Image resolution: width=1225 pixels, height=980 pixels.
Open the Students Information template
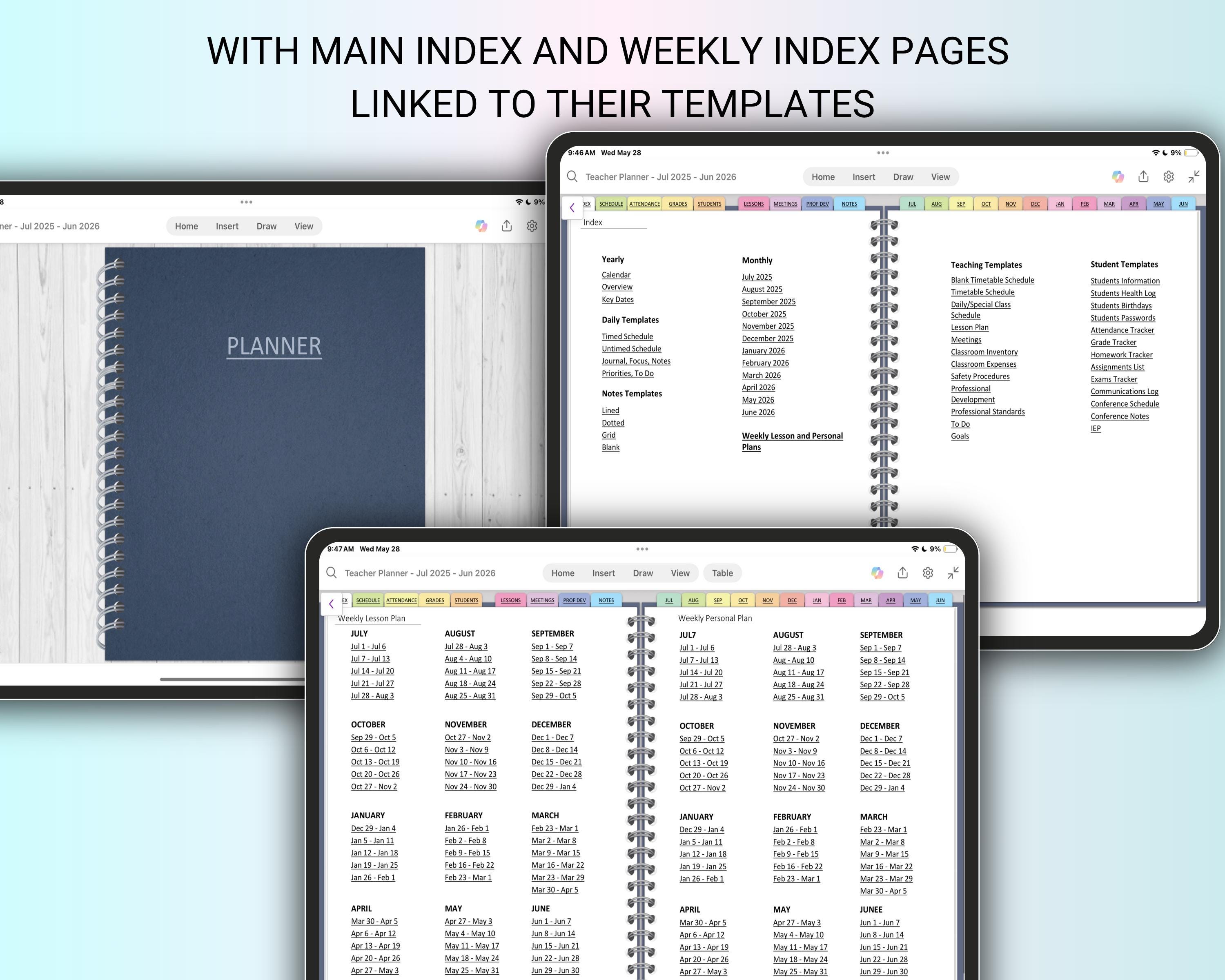point(1125,280)
